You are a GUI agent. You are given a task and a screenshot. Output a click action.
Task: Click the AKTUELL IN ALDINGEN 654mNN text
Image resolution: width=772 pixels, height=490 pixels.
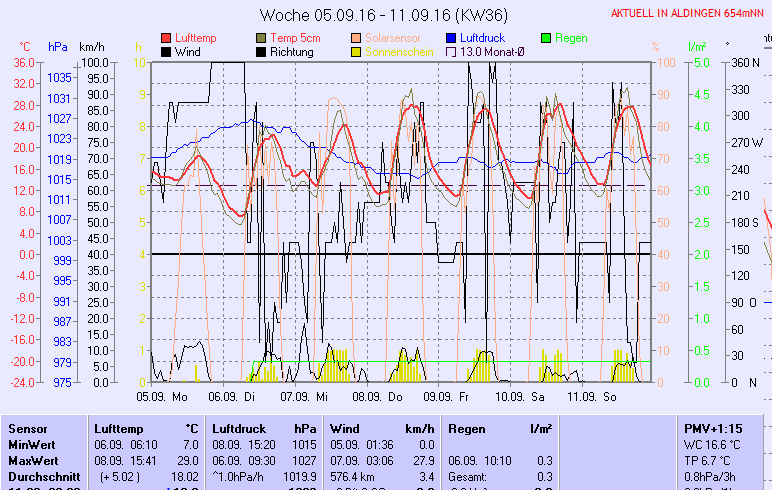pyautogui.click(x=691, y=14)
